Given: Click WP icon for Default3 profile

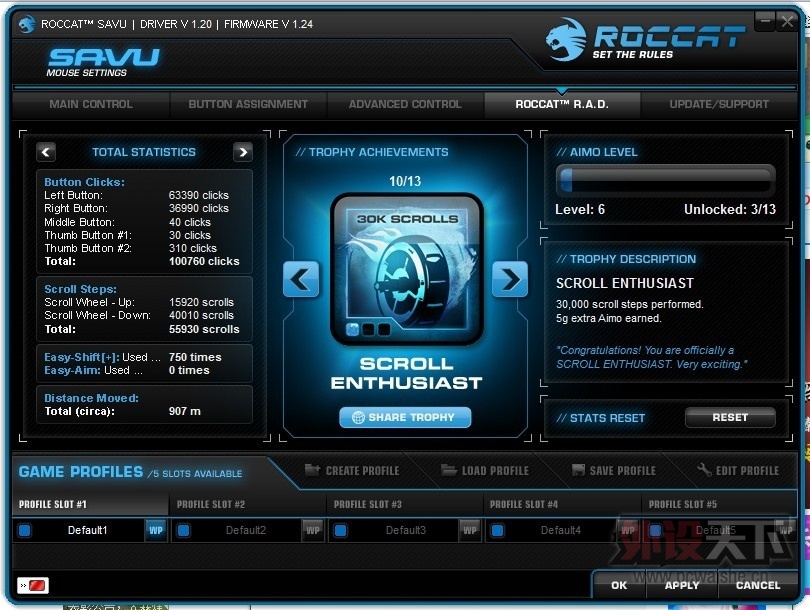Looking at the screenshot, I should point(470,530).
